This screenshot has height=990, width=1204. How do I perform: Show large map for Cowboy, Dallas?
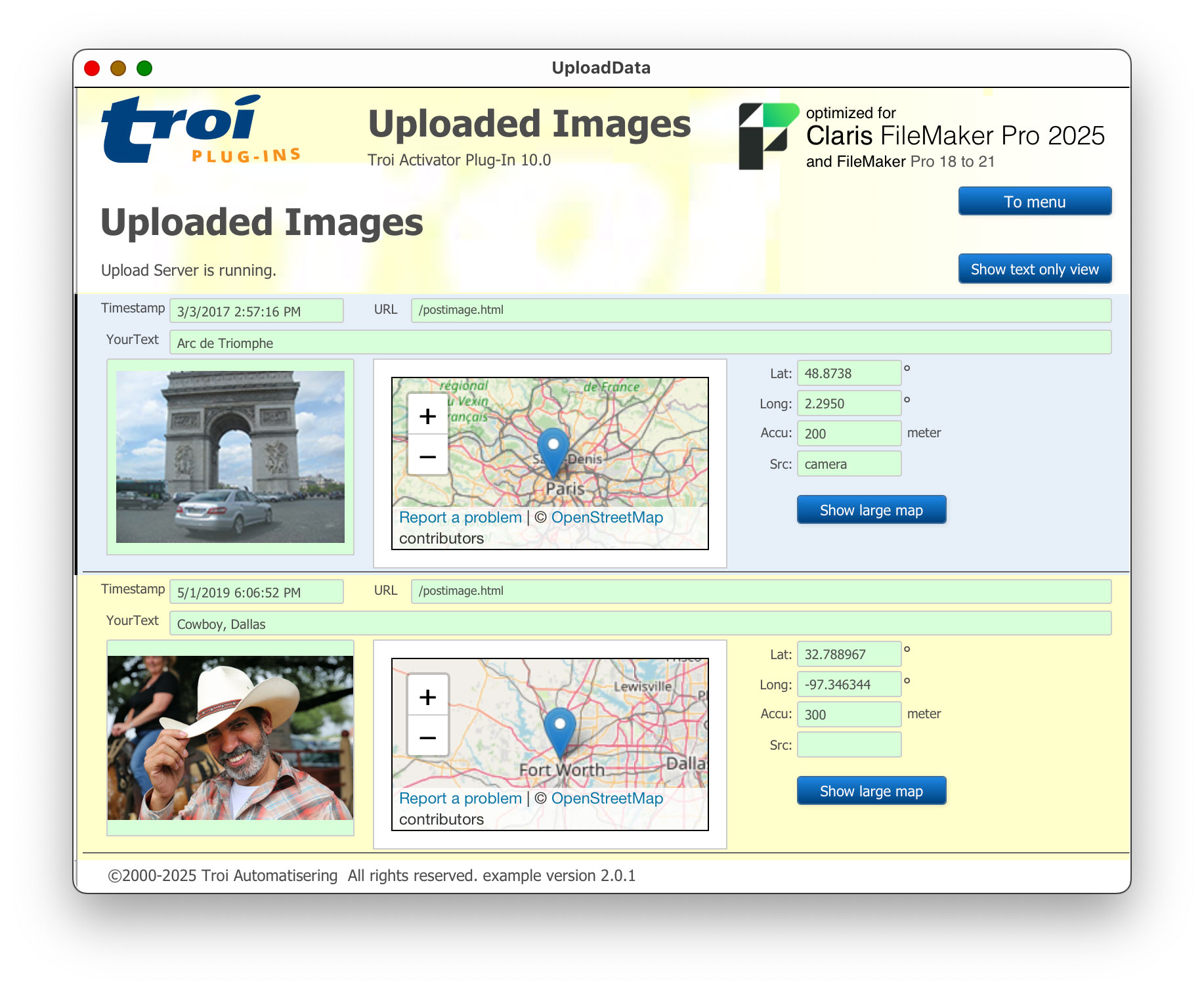871,791
